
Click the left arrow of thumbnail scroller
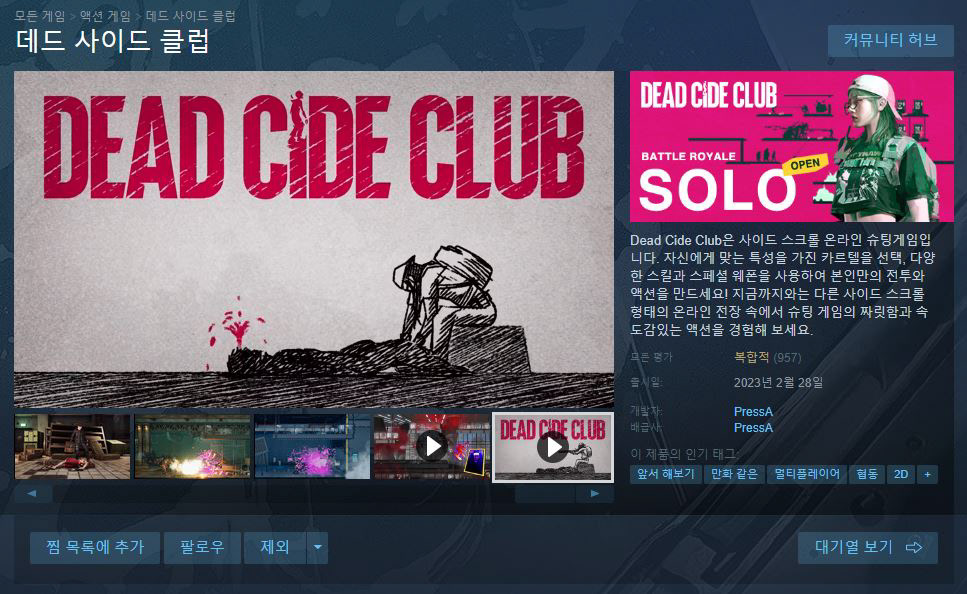tap(33, 493)
